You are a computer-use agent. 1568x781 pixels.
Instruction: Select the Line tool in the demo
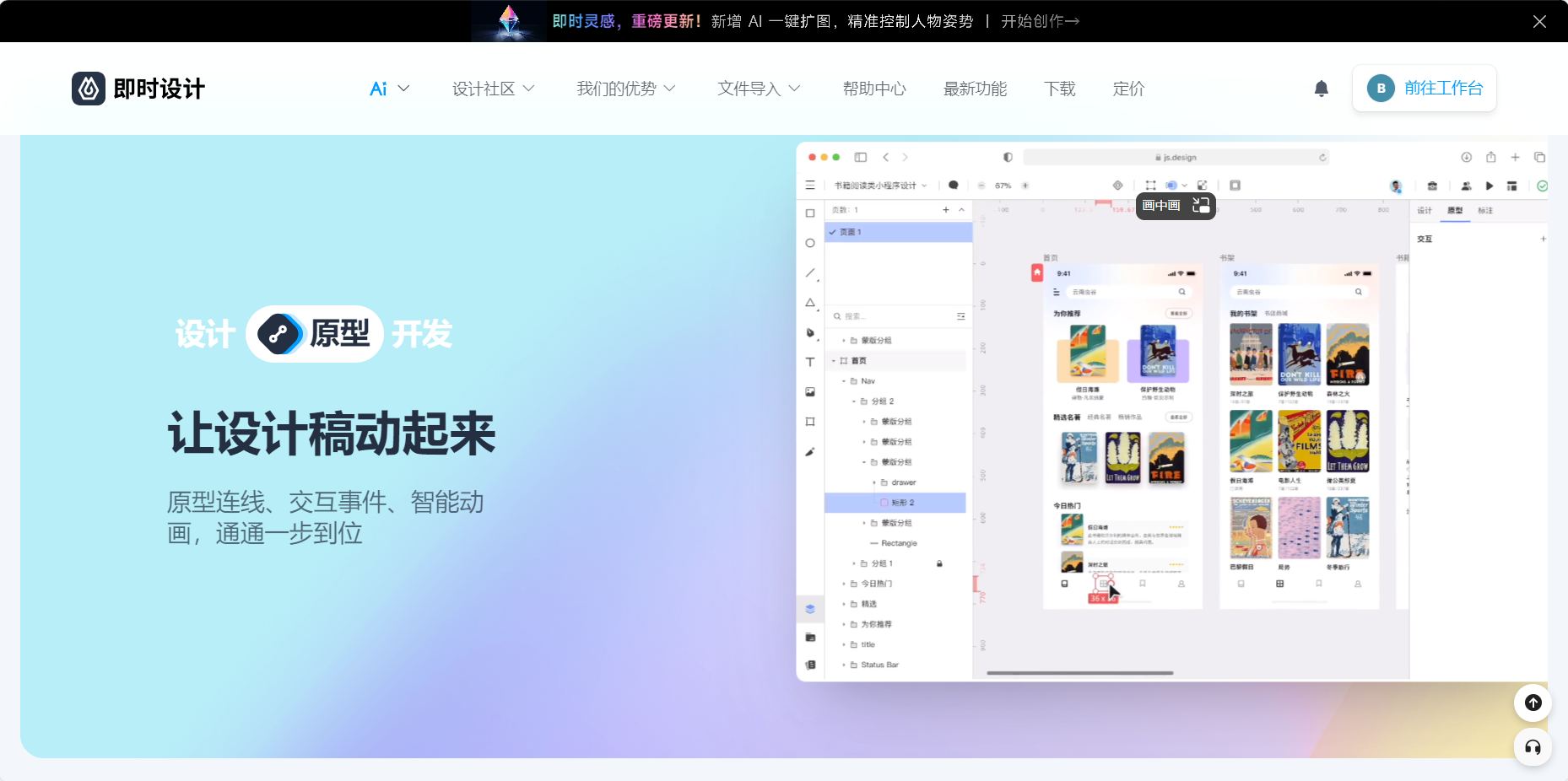click(810, 272)
